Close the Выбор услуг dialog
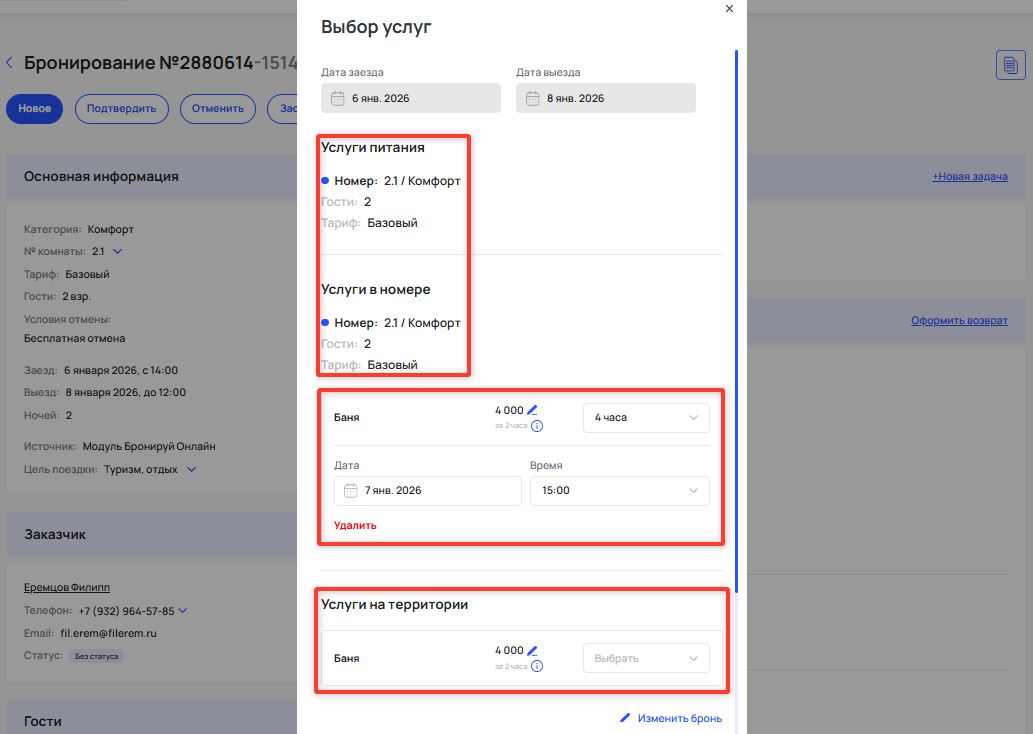This screenshot has width=1033, height=734. pyautogui.click(x=729, y=9)
